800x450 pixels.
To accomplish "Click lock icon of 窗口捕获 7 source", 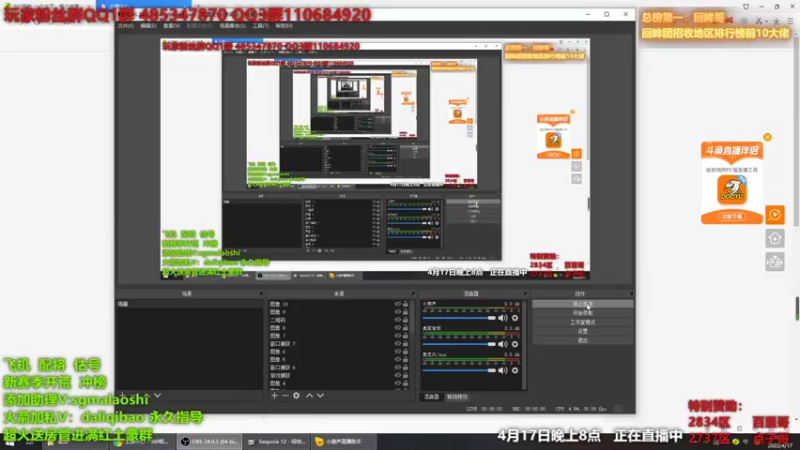I will point(406,343).
